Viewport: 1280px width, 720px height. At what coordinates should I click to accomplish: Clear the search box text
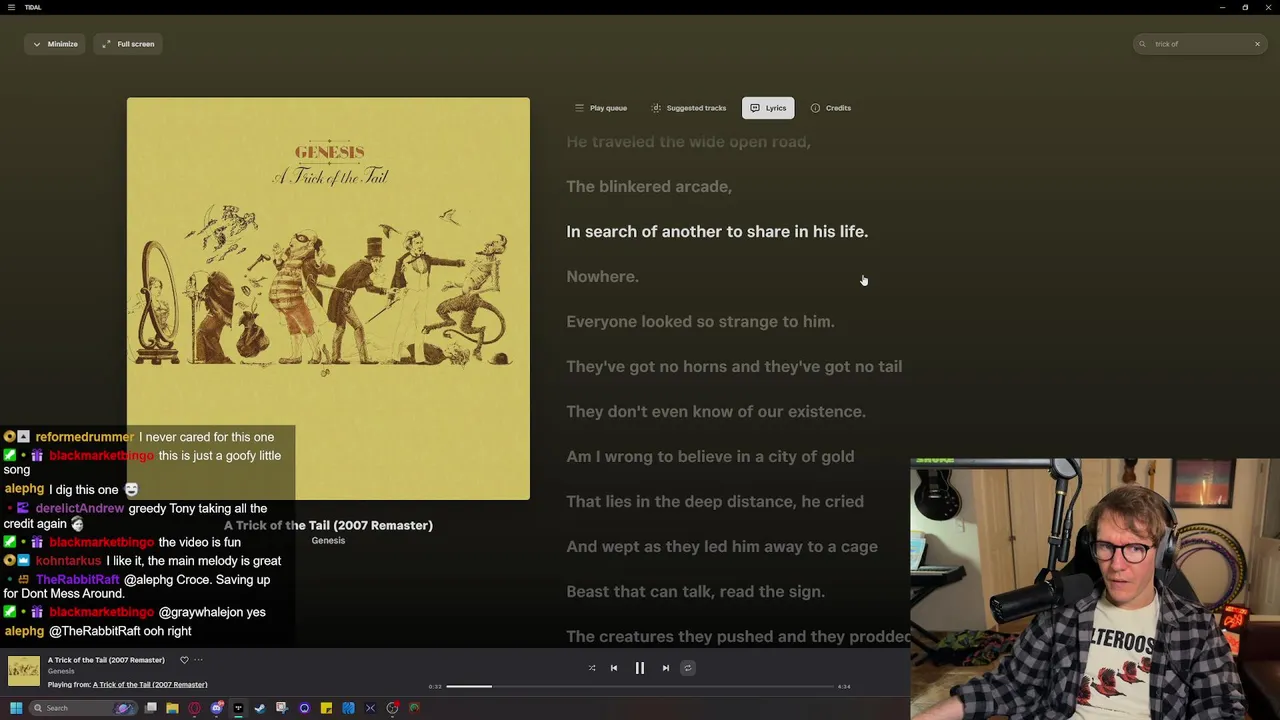1257,44
